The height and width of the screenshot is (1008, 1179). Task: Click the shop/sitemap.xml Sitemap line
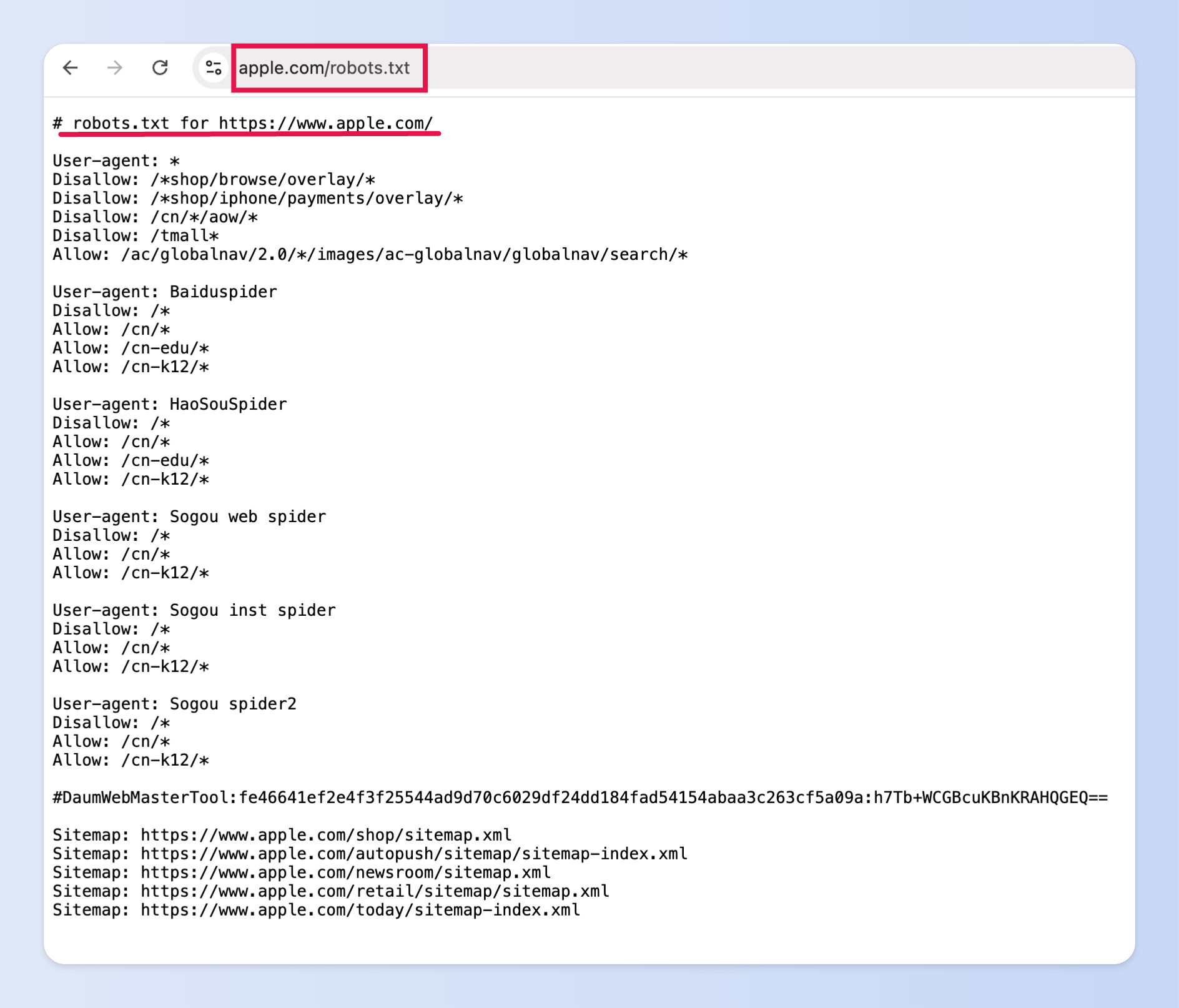(282, 836)
